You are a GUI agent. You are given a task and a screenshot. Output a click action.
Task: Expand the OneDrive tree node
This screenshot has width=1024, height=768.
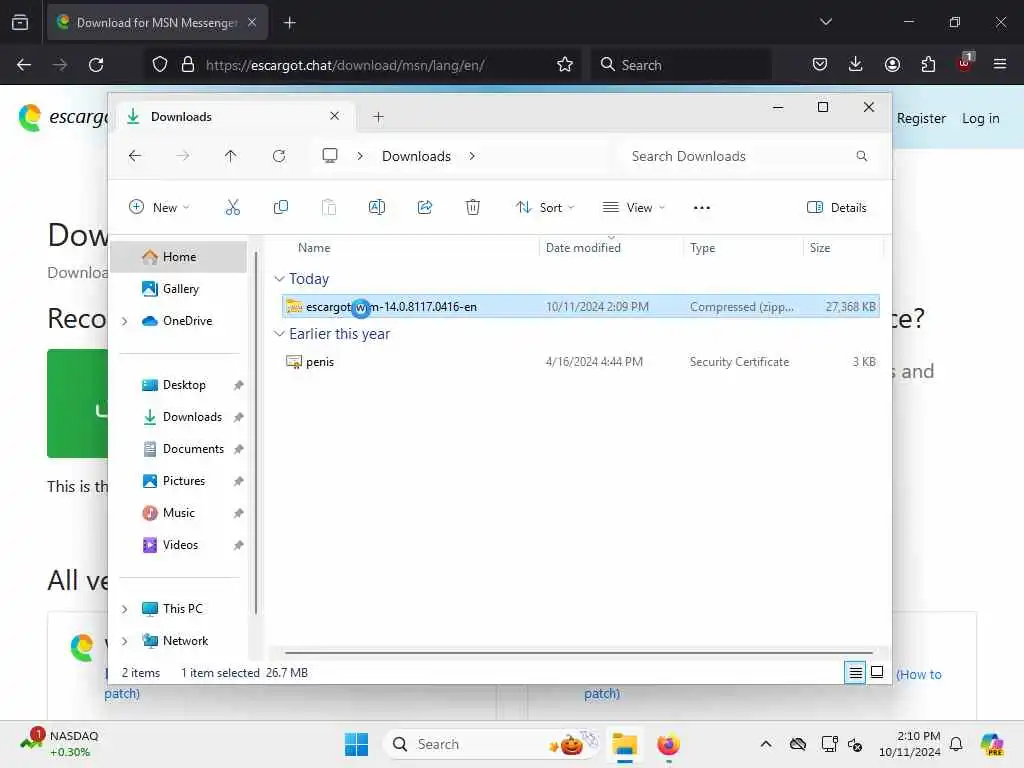124,321
